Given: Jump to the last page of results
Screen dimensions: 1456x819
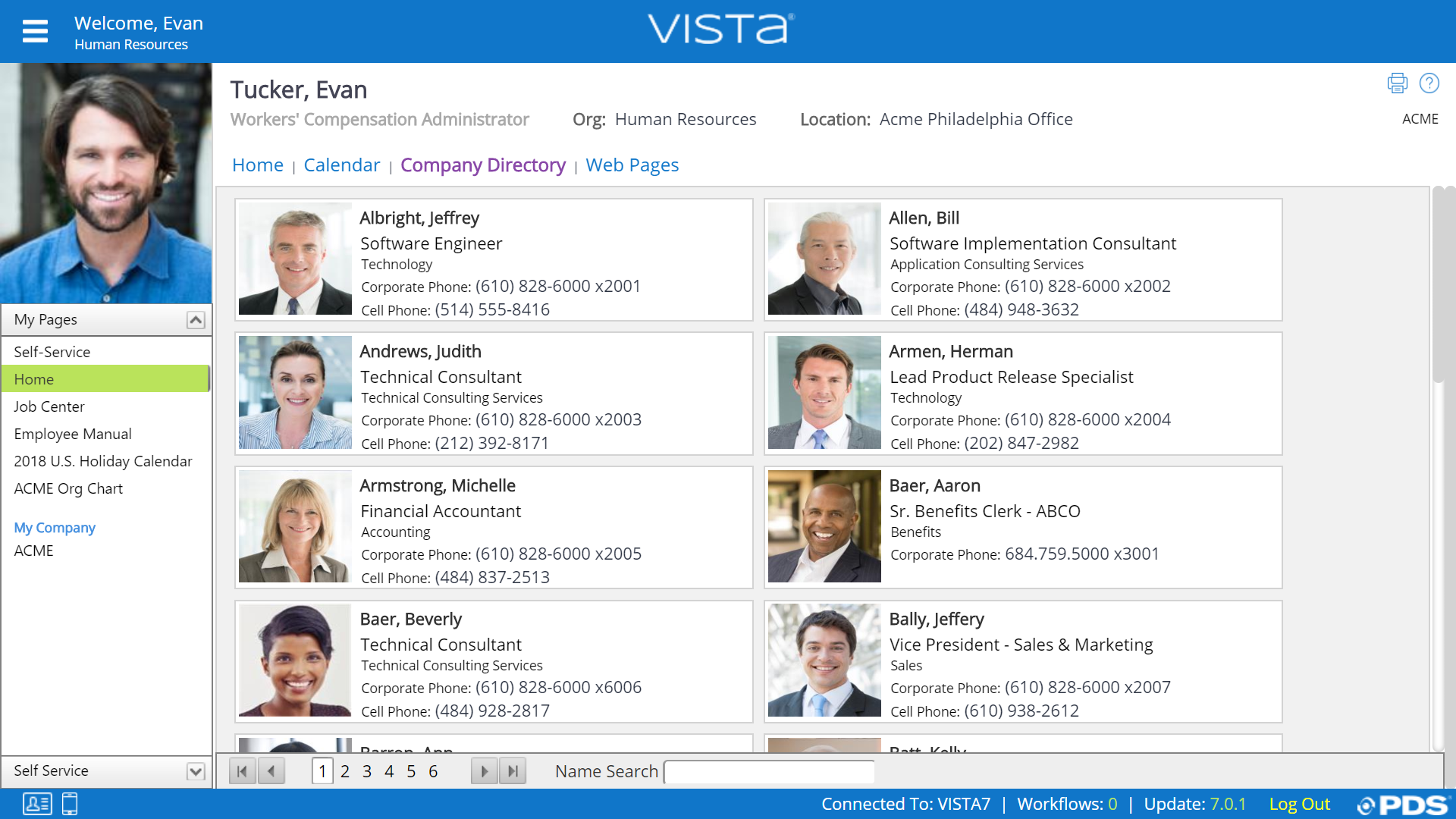Looking at the screenshot, I should click(513, 771).
